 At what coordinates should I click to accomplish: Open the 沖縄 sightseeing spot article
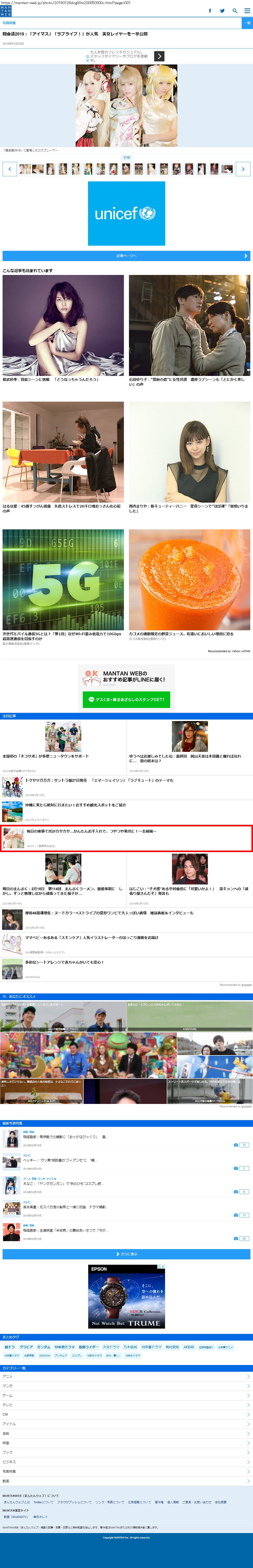tap(126, 811)
